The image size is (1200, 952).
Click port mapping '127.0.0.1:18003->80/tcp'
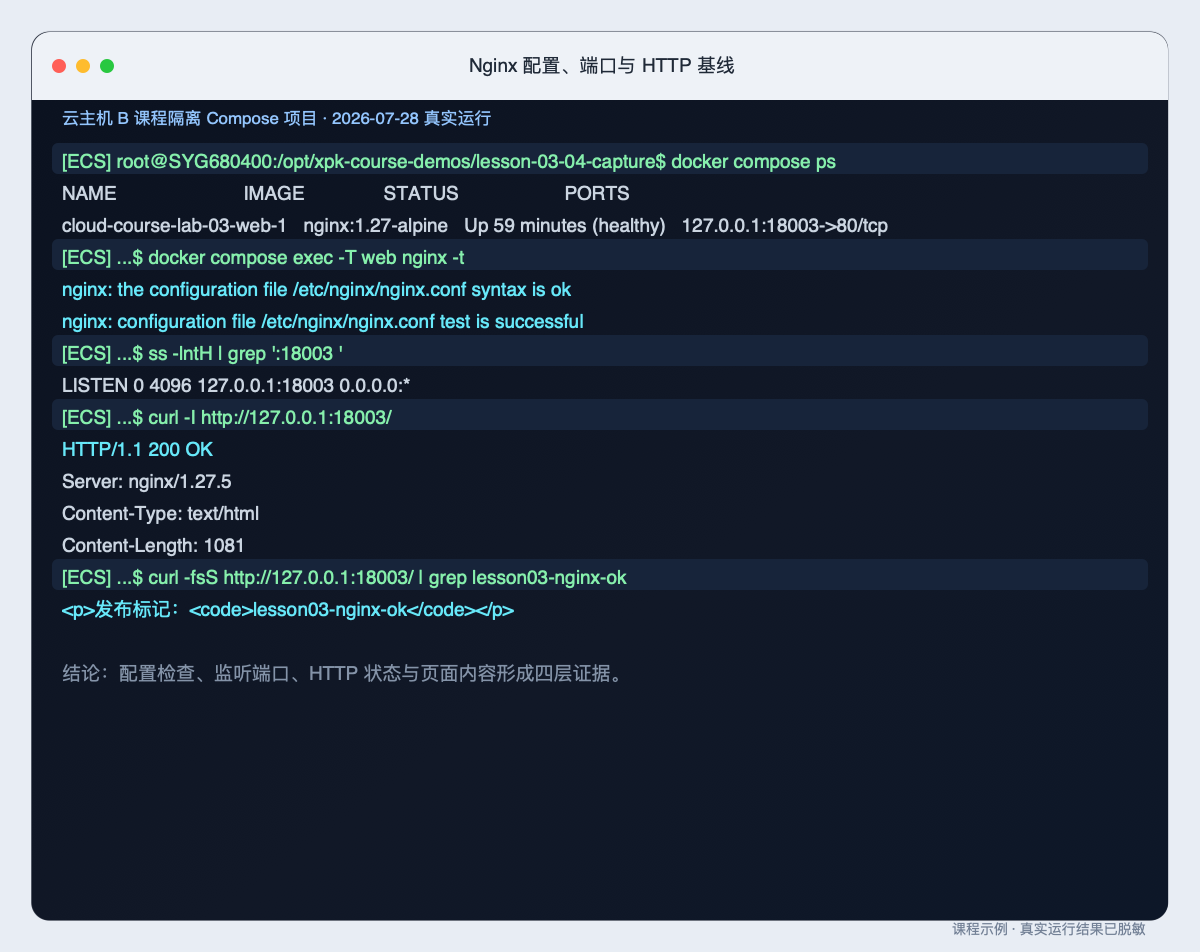(785, 226)
